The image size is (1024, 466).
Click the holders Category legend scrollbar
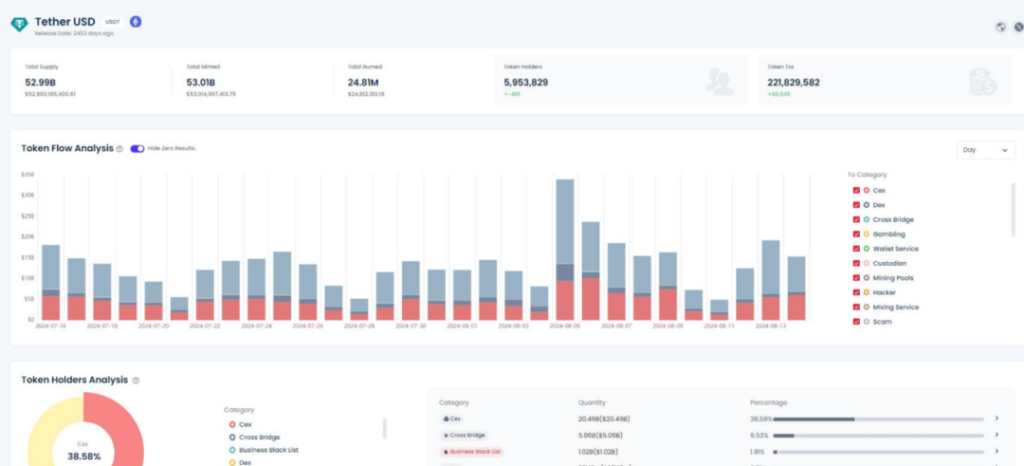[384, 428]
